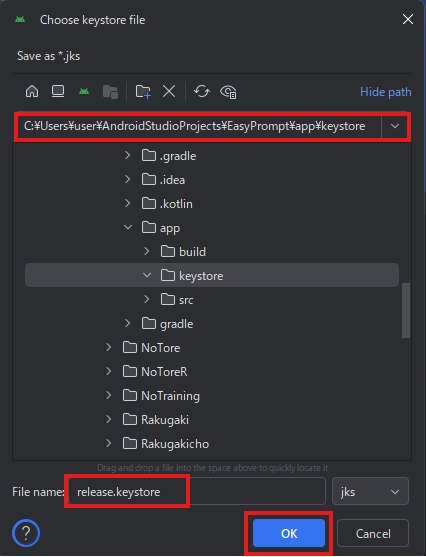Close the Choose keystore file dialog
The image size is (426, 557).
pyautogui.click(x=408, y=19)
